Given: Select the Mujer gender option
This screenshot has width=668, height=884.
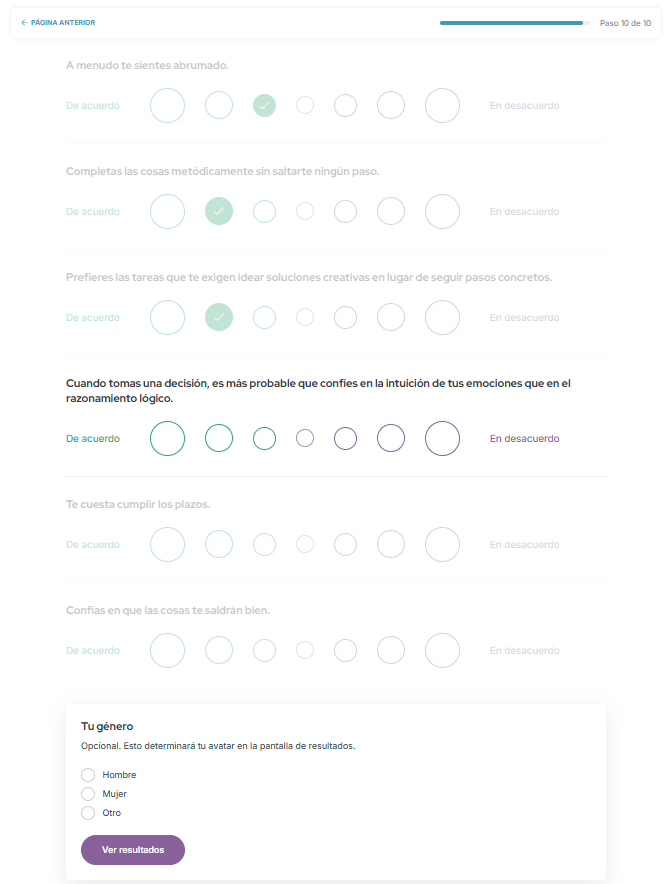Looking at the screenshot, I should click(88, 794).
